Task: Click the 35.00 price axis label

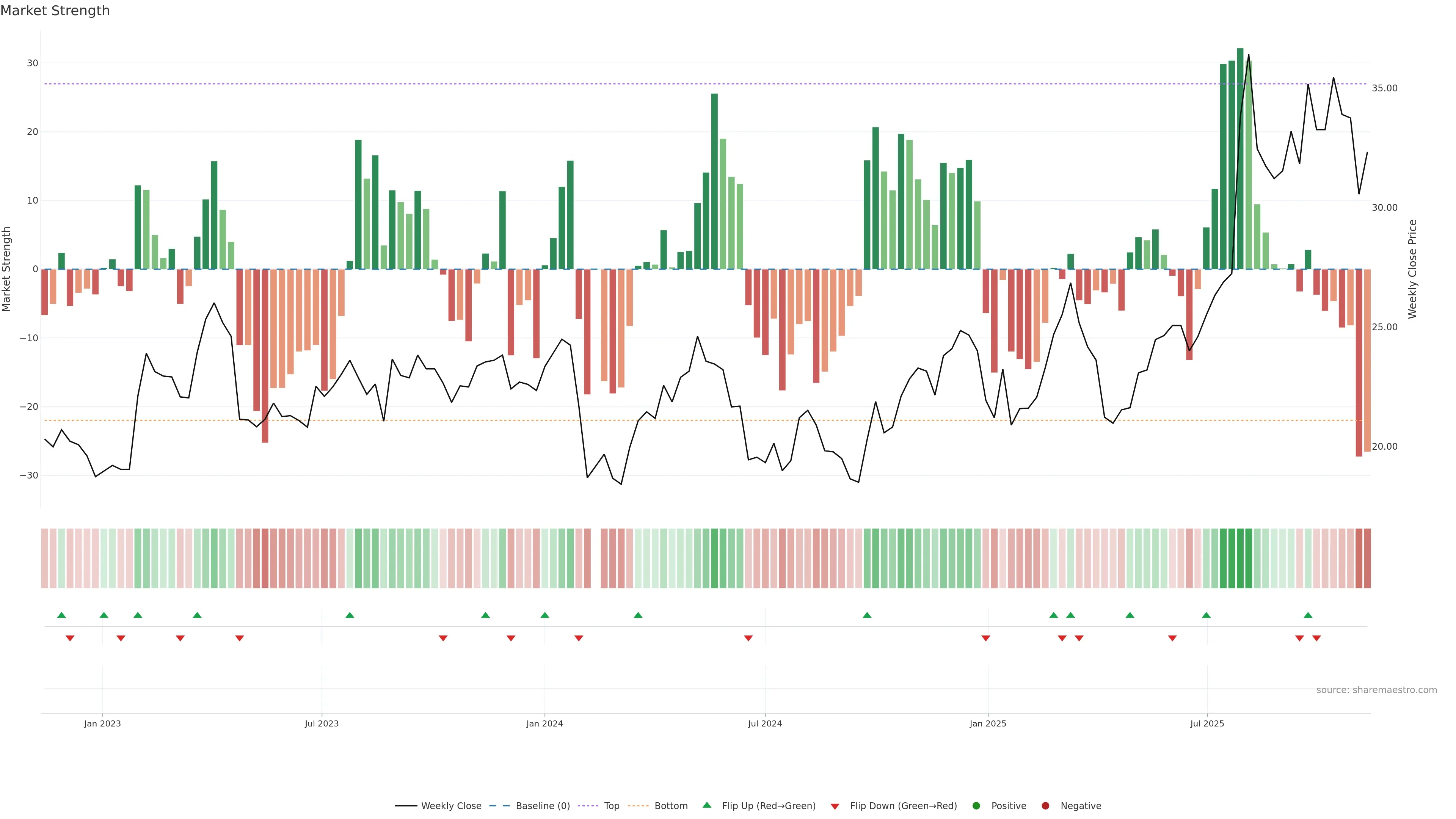Action: click(1384, 88)
